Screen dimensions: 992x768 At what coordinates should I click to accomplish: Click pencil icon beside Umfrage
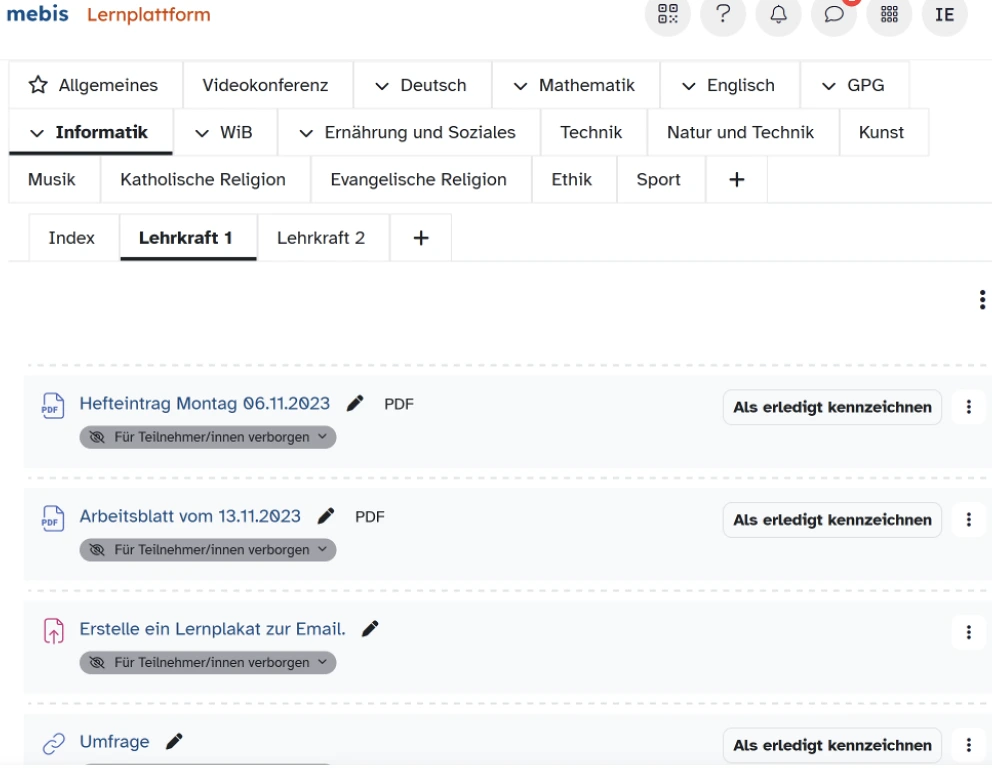[x=175, y=741]
